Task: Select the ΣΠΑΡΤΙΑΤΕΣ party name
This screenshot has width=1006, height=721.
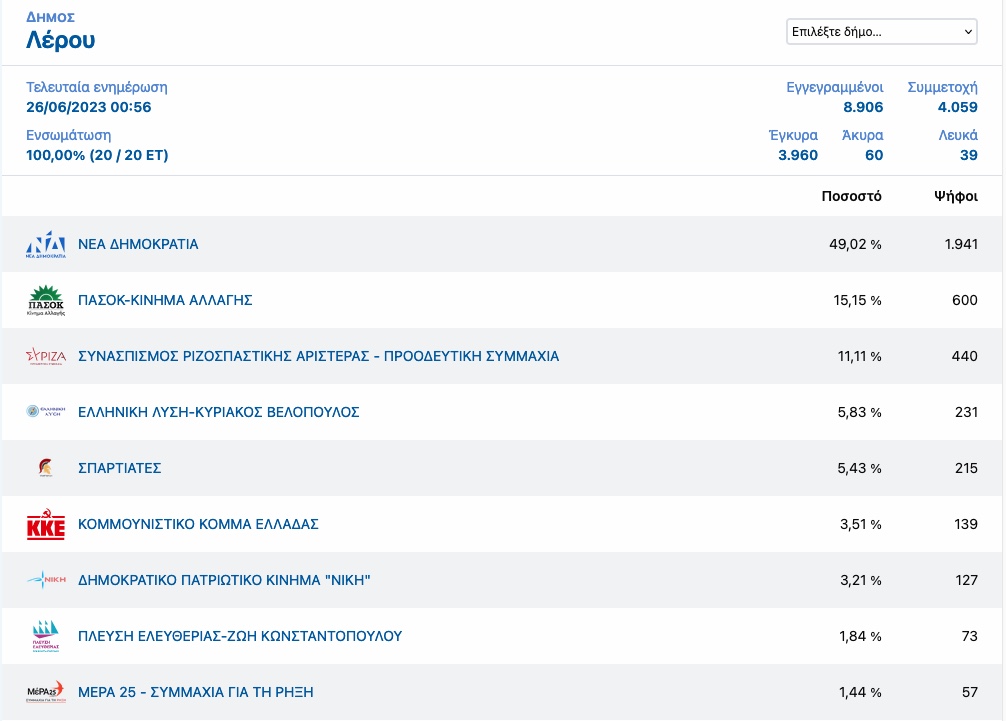Action: (119, 468)
